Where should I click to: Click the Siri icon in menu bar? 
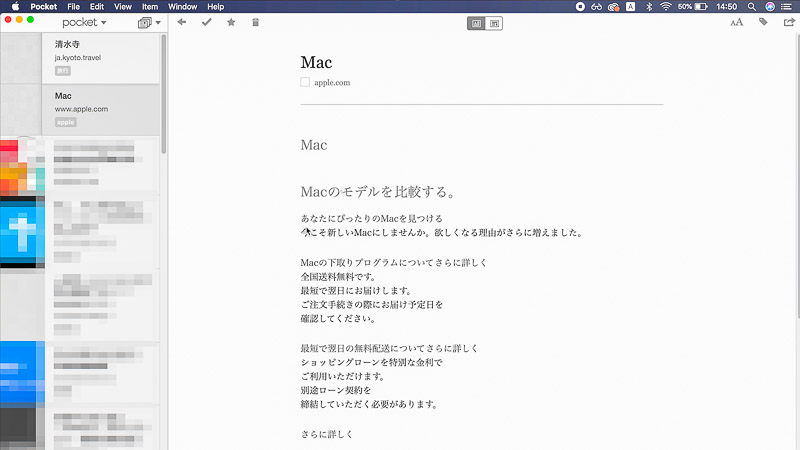pos(770,7)
